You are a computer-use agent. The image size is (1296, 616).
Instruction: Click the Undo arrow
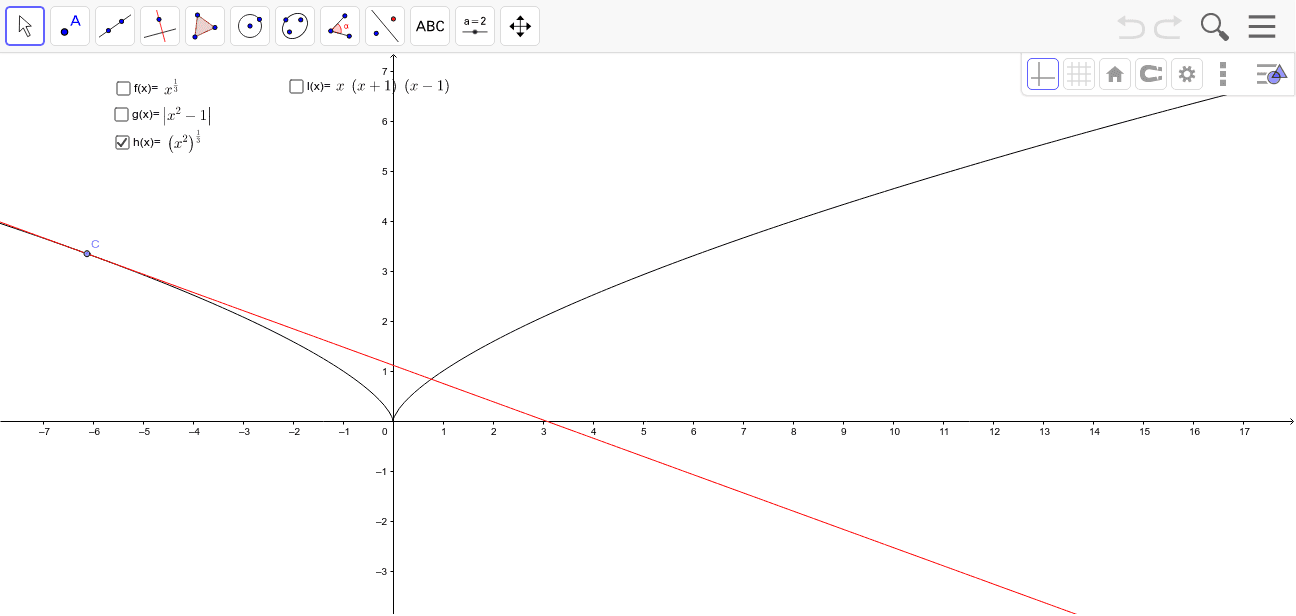point(1131,27)
